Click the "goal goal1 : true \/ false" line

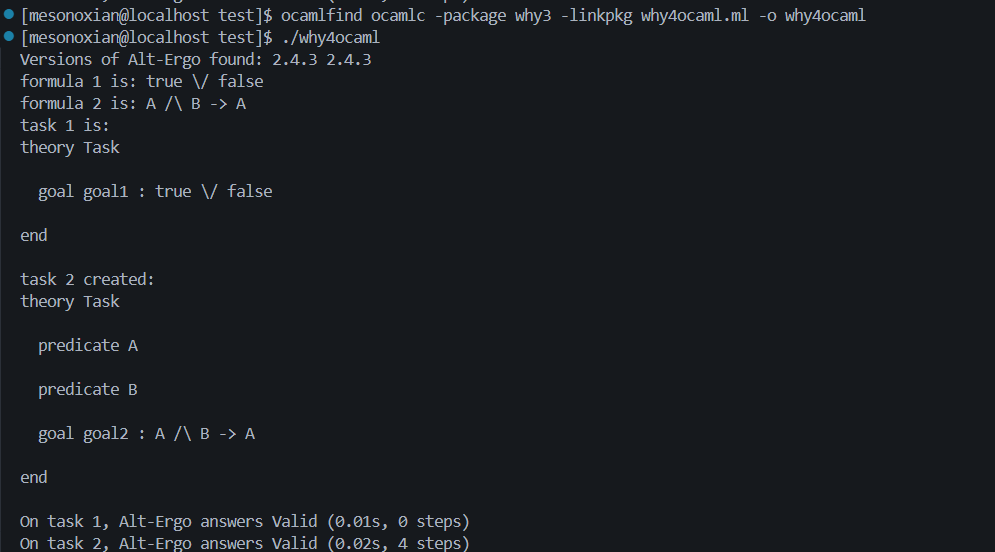[x=155, y=191]
